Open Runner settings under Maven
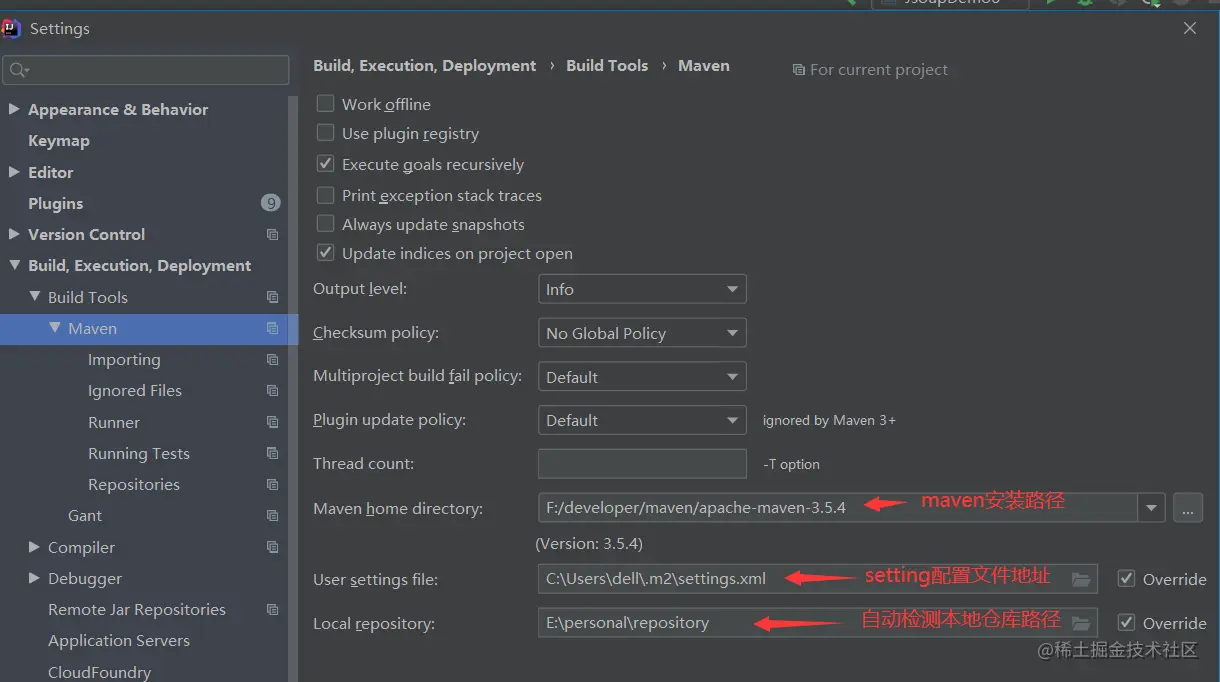Viewport: 1220px width, 682px height. [114, 422]
